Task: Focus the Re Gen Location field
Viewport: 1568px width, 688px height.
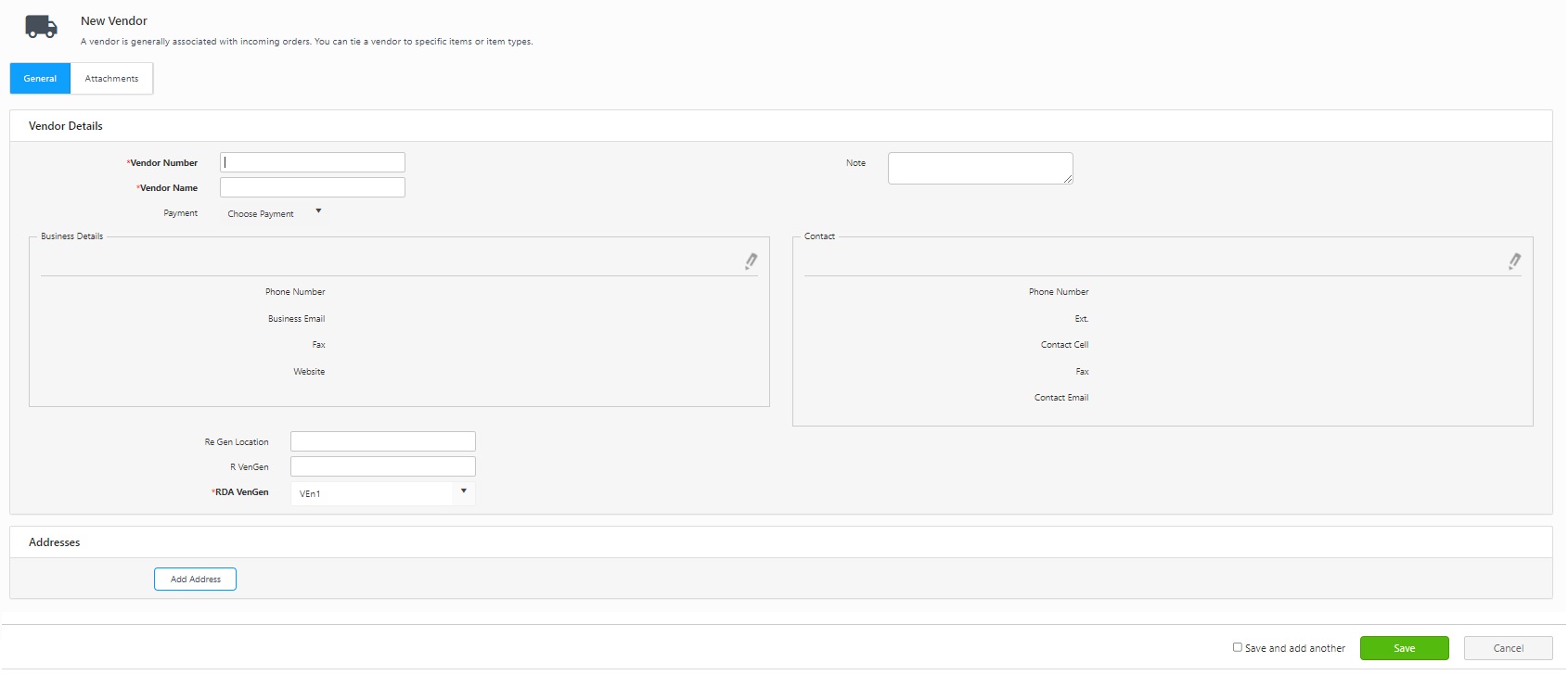Action: click(382, 441)
